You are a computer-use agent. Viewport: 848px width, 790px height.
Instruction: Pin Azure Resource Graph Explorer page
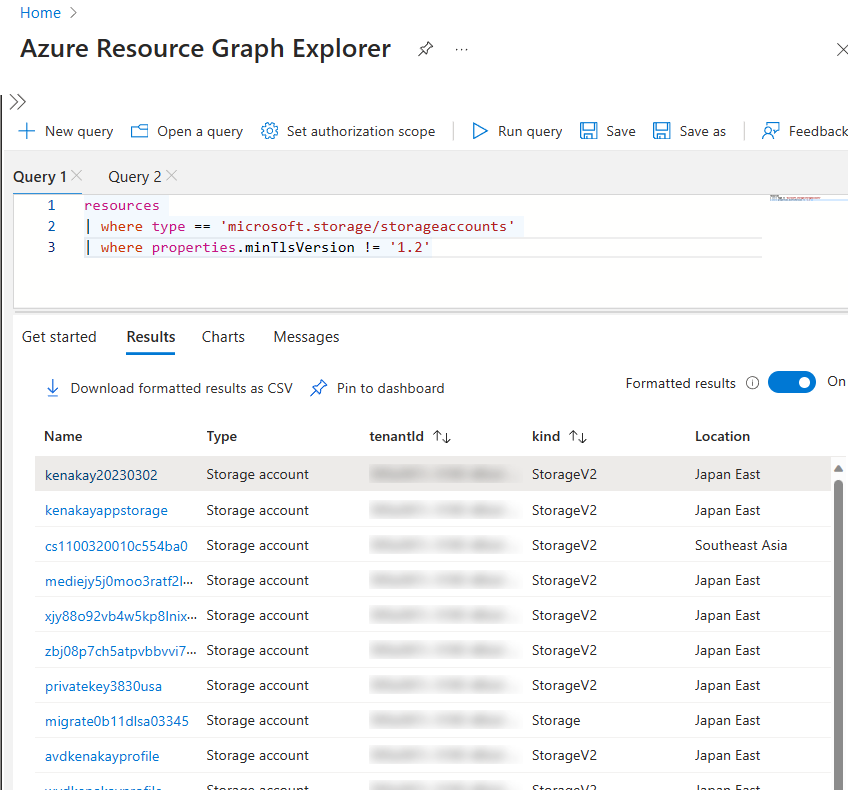click(x=426, y=49)
